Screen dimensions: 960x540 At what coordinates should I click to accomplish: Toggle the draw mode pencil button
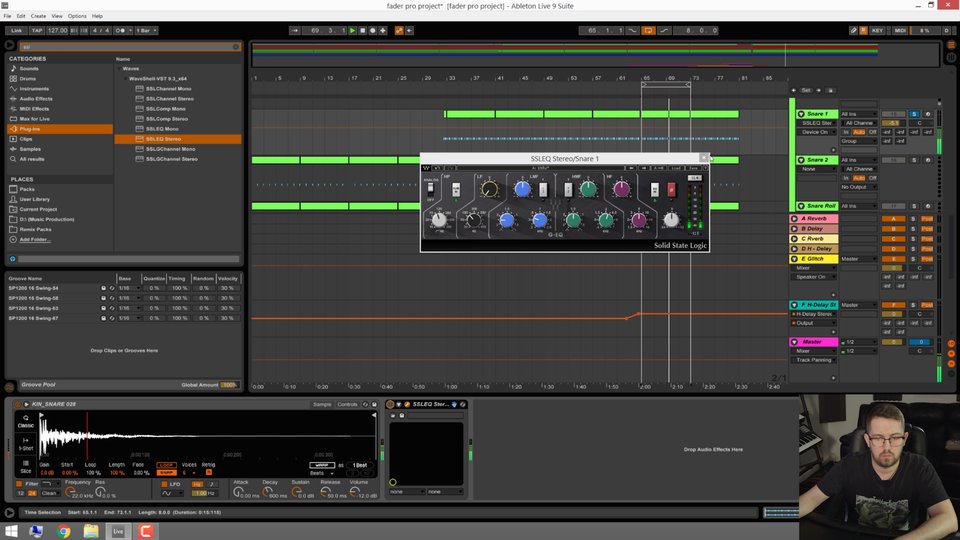[853, 31]
